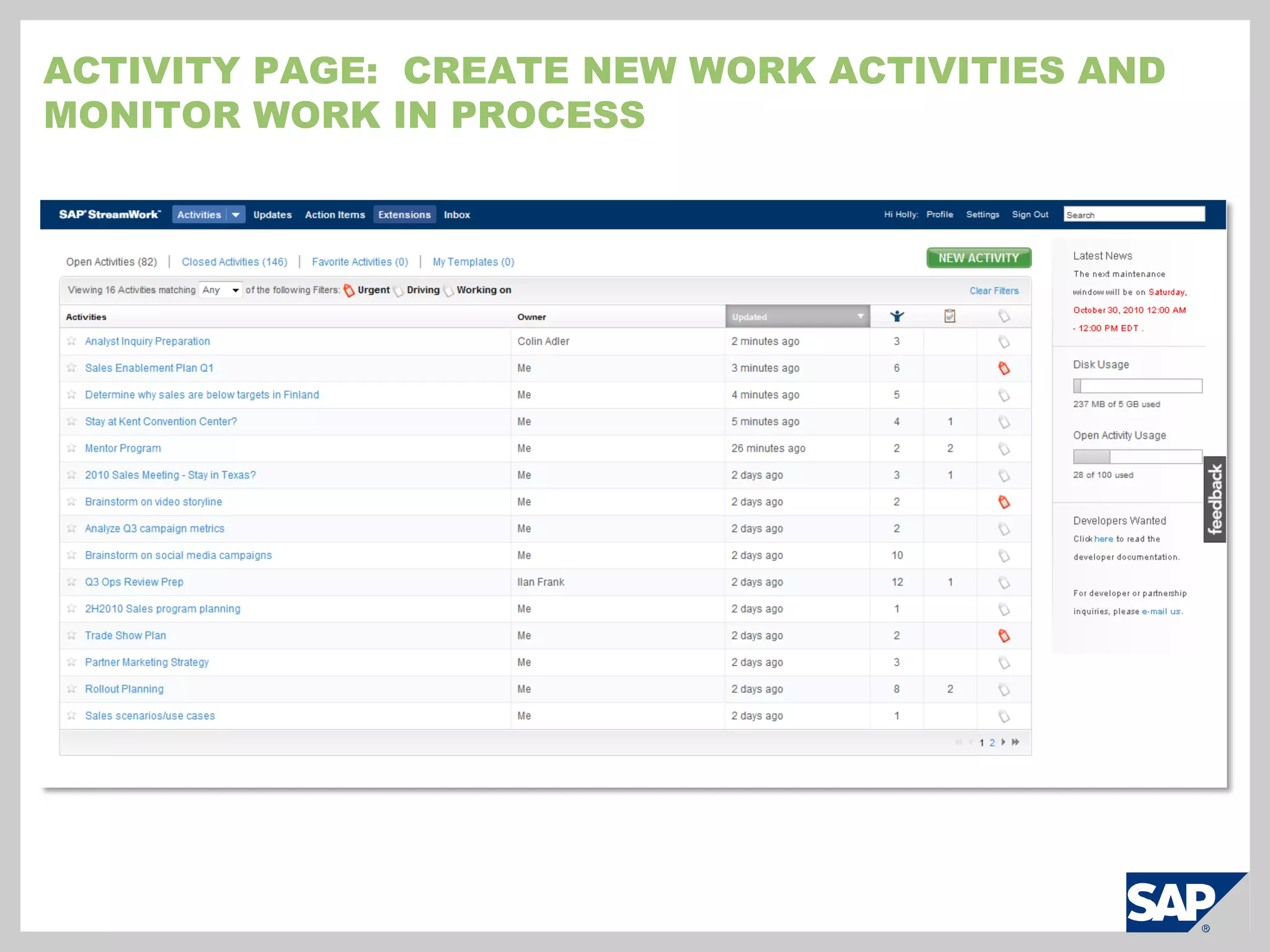Go to next page arrow in pagination
This screenshot has width=1270, height=952.
1003,742
